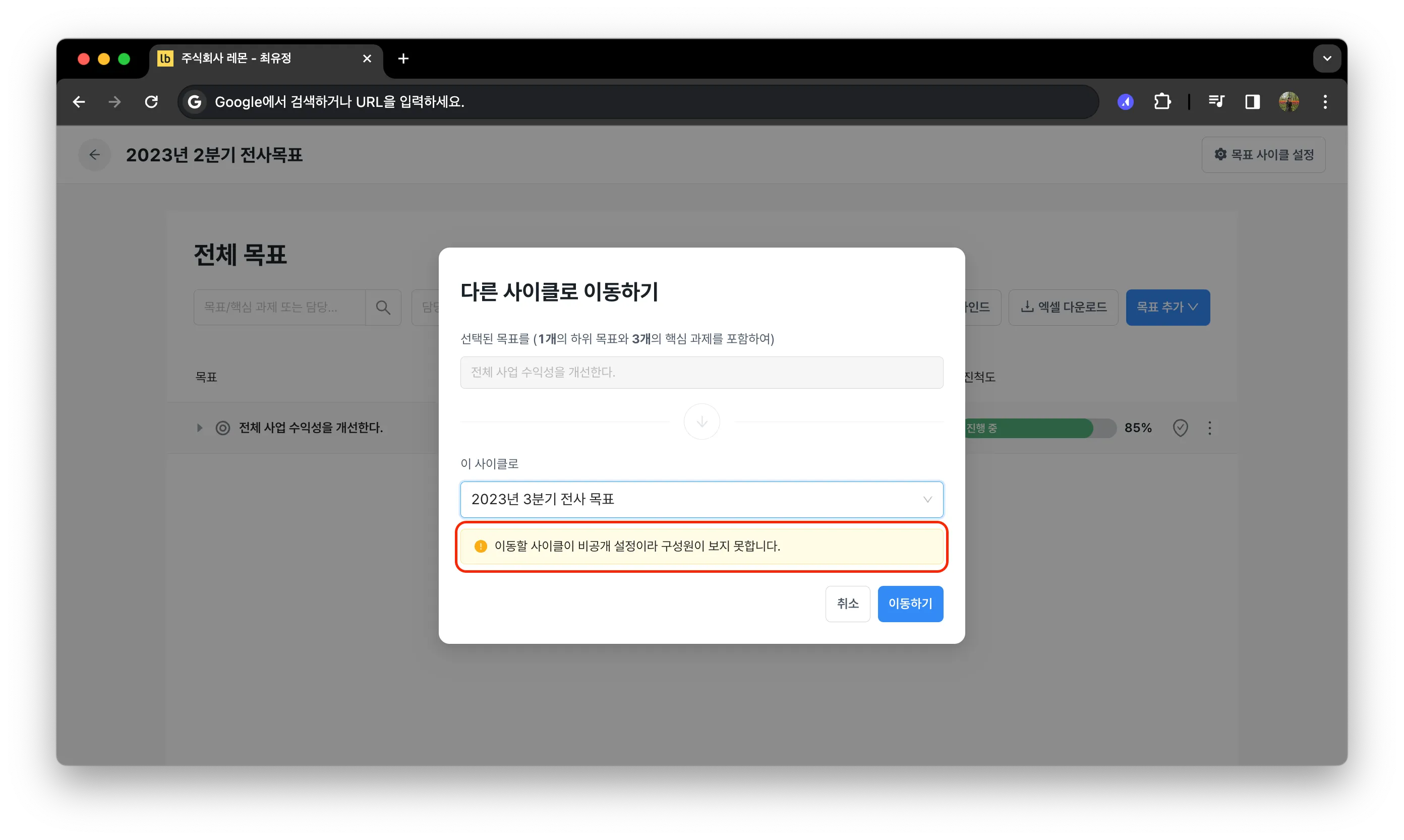Image resolution: width=1404 pixels, height=840 pixels.
Task: Click the Google address bar
Action: tap(638, 102)
